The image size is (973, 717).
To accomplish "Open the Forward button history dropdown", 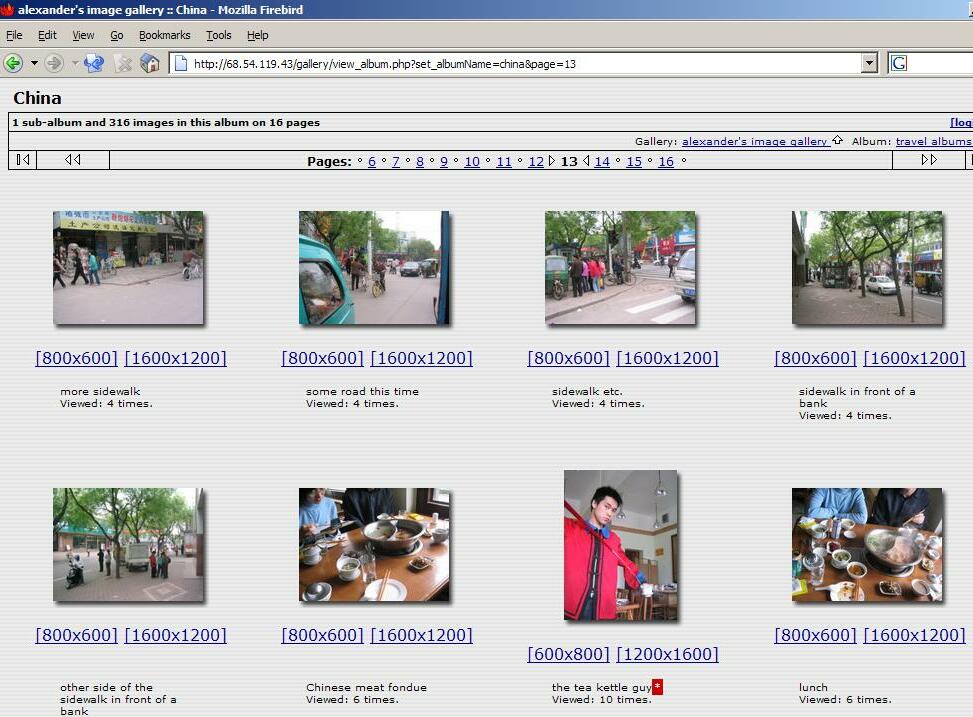I will pyautogui.click(x=75, y=63).
